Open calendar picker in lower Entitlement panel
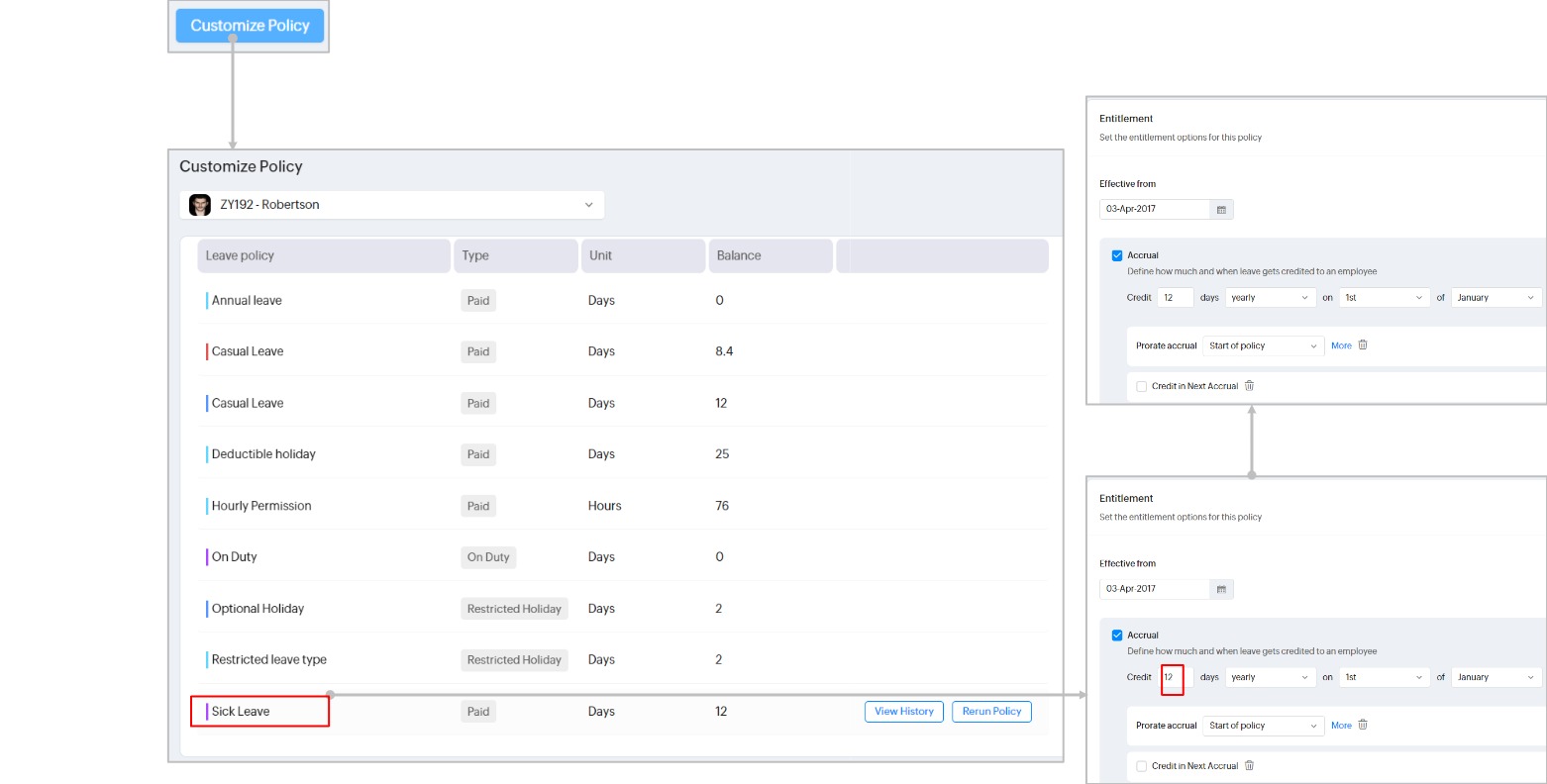1547x784 pixels. point(1221,590)
